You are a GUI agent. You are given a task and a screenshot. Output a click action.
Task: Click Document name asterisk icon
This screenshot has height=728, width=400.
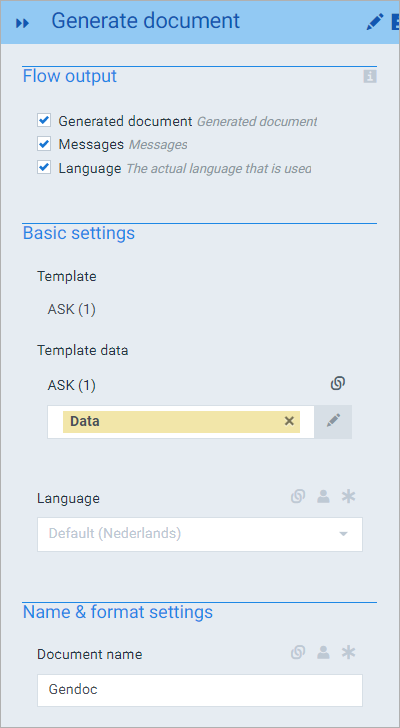point(348,653)
